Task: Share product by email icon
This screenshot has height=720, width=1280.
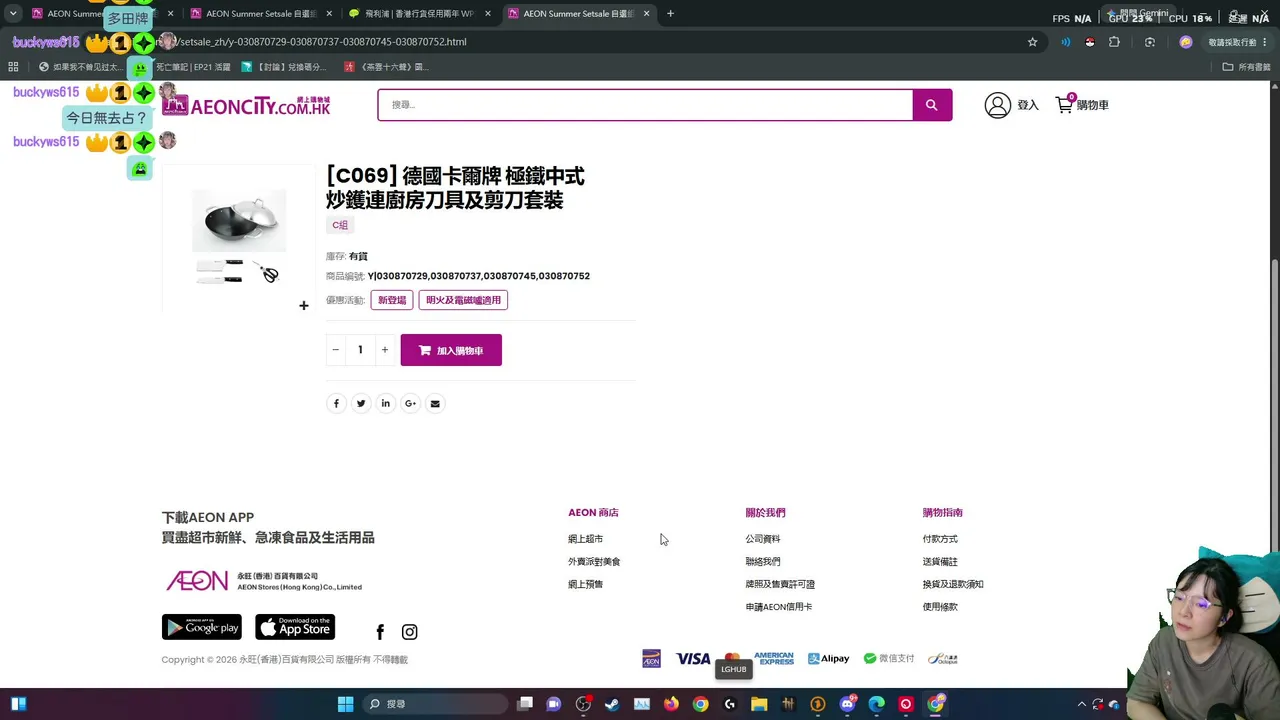Action: point(434,403)
